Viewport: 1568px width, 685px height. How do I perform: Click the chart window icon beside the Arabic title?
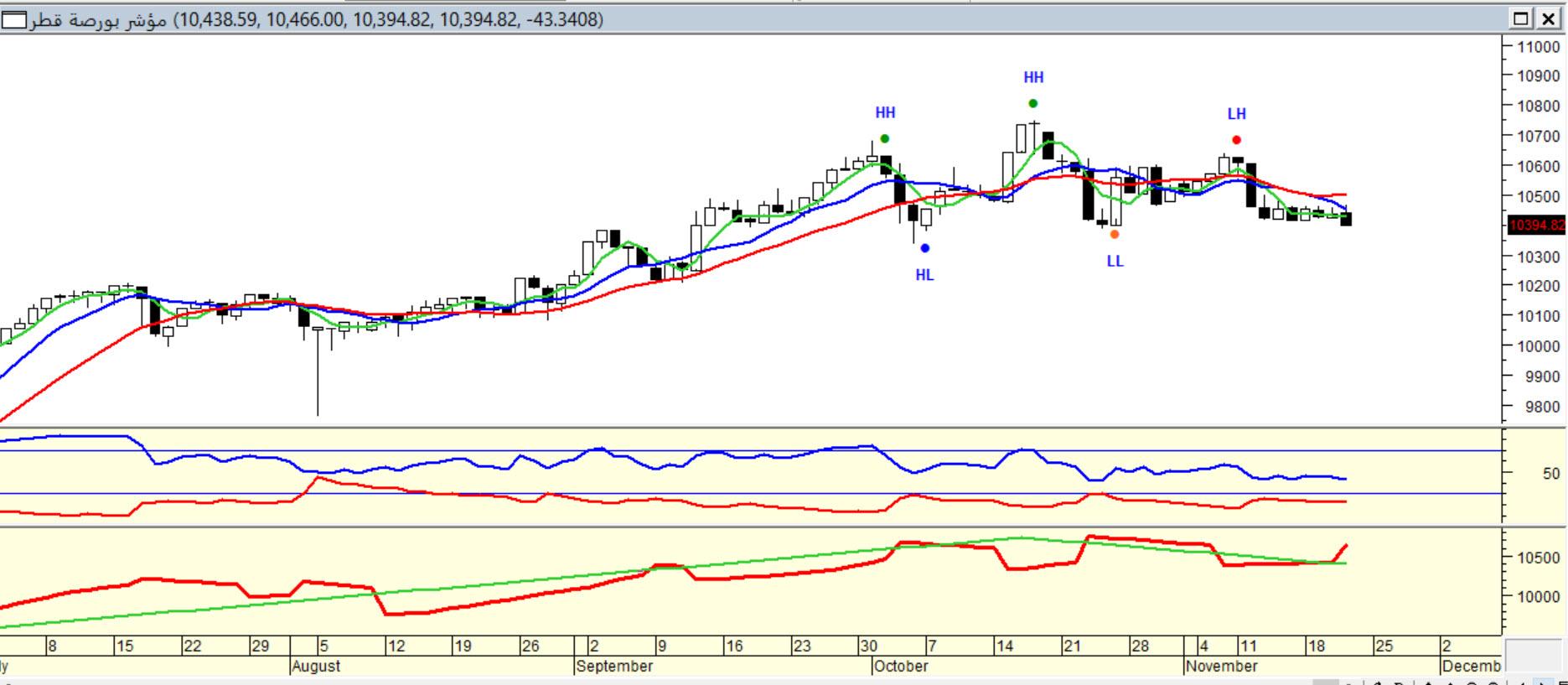14,19
